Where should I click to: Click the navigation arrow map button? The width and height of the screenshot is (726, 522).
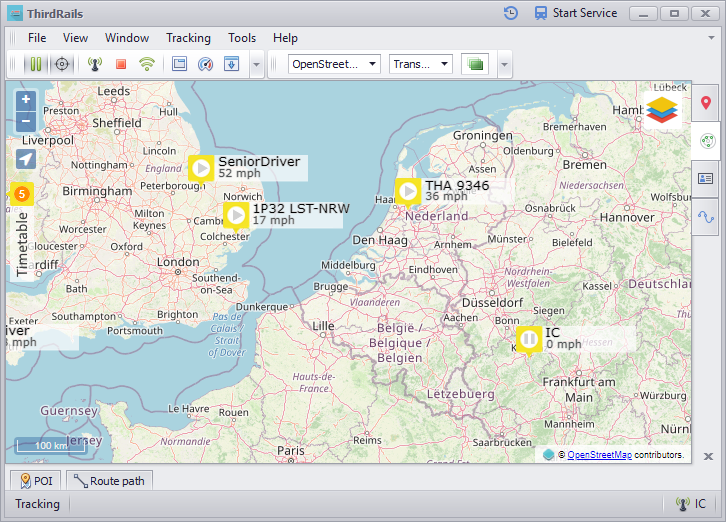26,159
